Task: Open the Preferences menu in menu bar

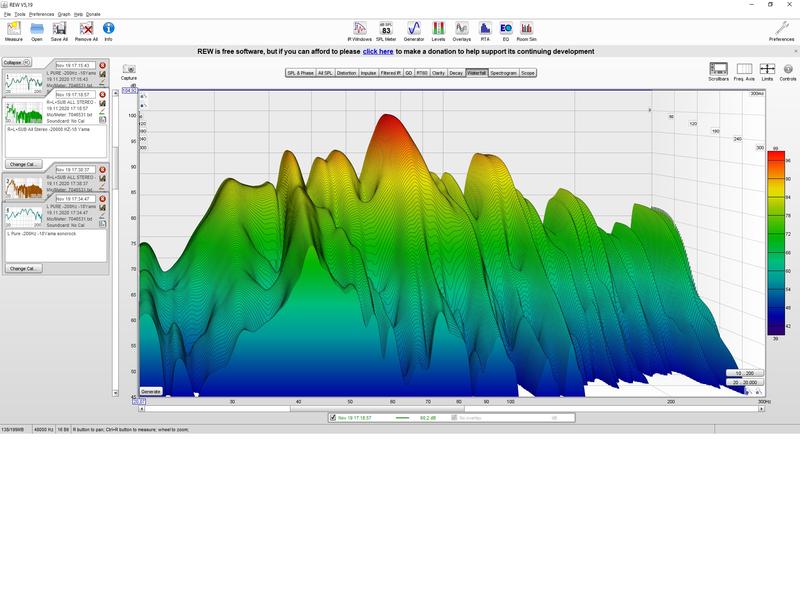Action: 41,14
